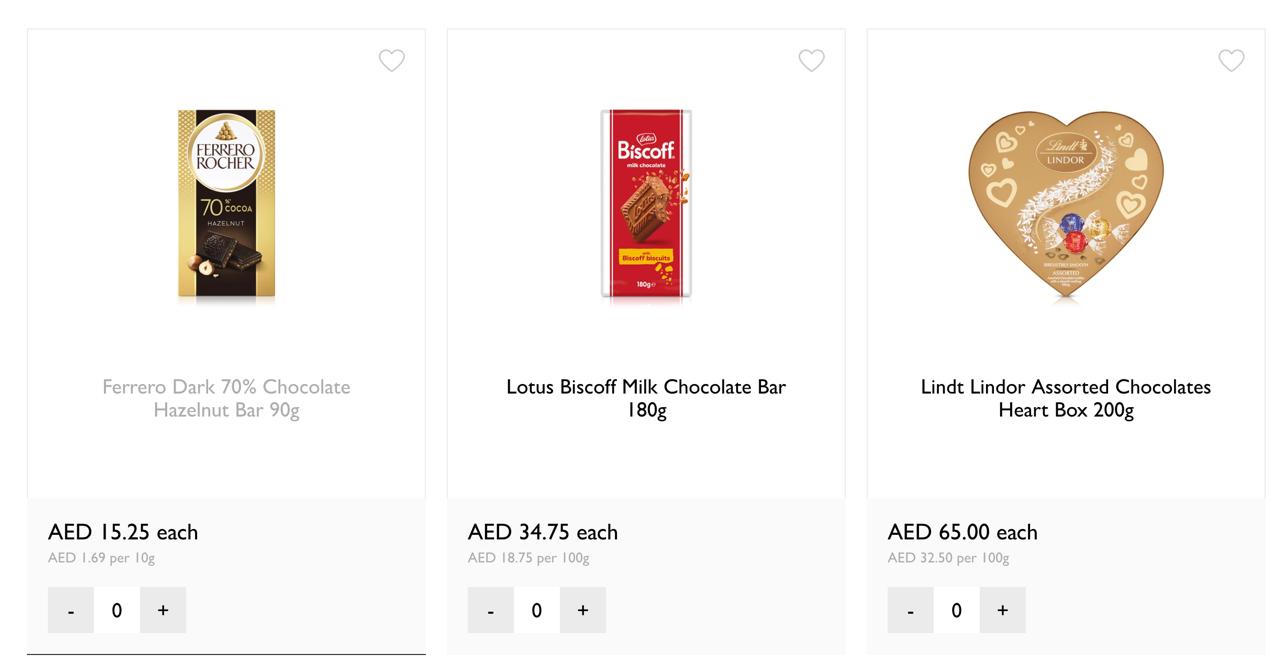The width and height of the screenshot is (1280, 672).
Task: Click the AED 34.75 each price
Action: click(542, 532)
